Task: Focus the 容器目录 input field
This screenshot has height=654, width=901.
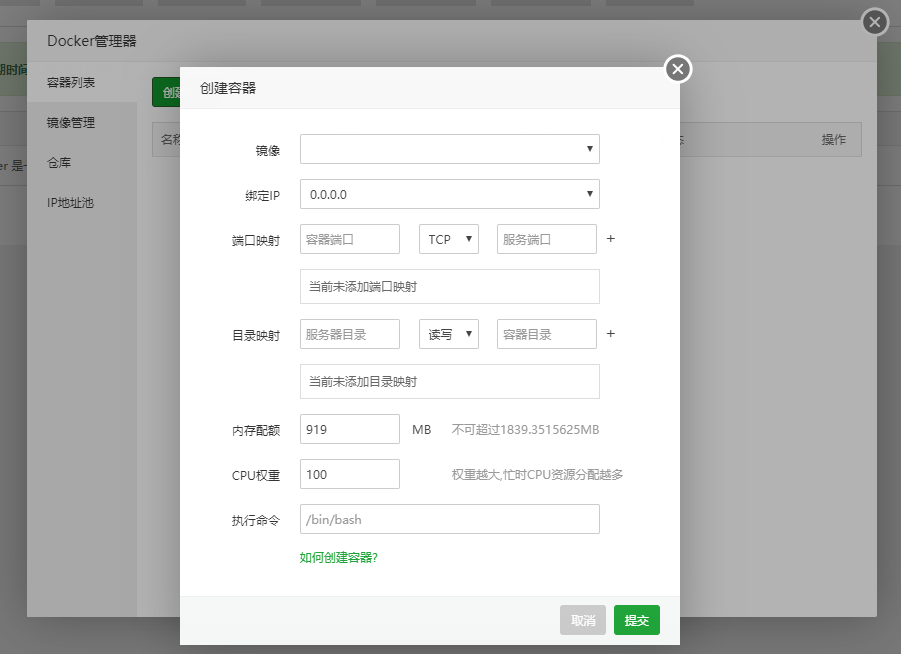Action: pos(546,334)
